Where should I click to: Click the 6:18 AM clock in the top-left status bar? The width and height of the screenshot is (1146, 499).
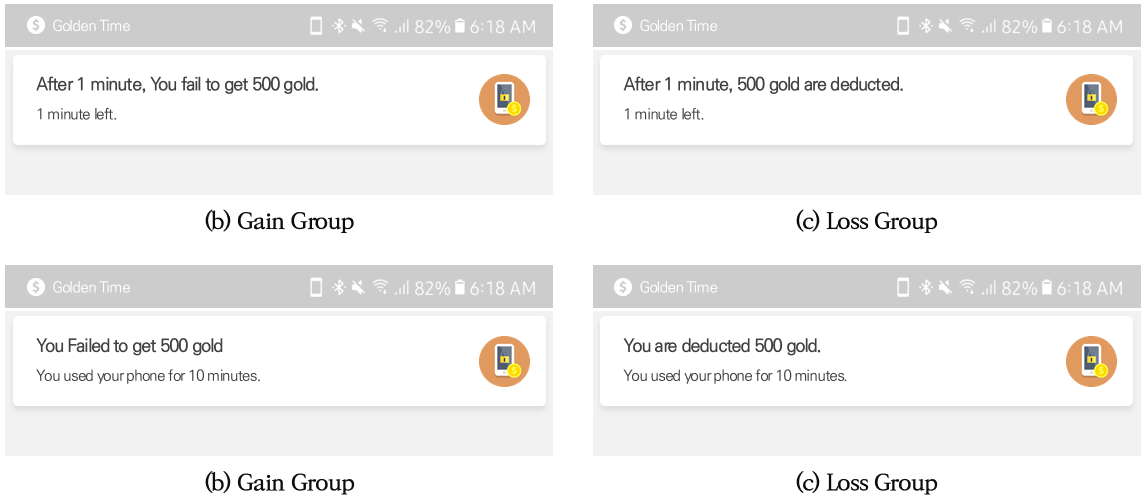coord(503,26)
